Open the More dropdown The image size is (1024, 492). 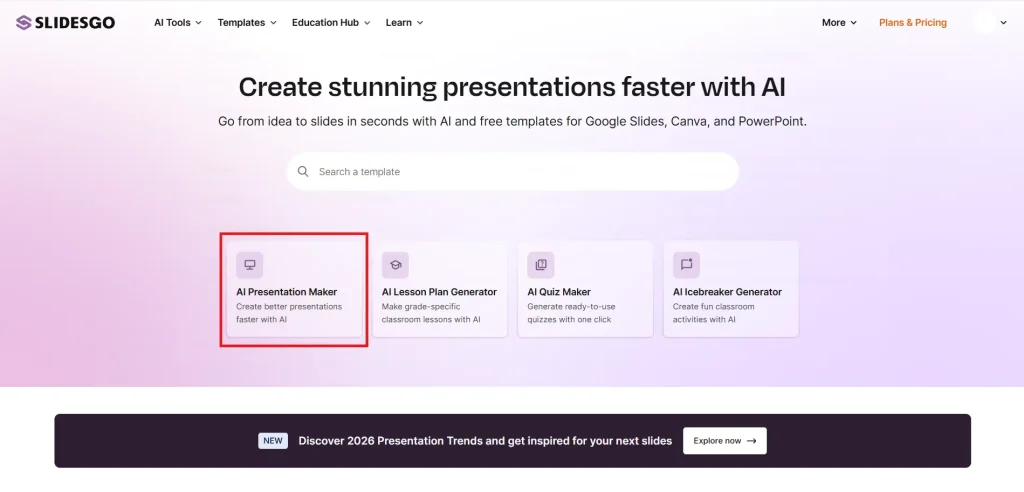pyautogui.click(x=839, y=22)
